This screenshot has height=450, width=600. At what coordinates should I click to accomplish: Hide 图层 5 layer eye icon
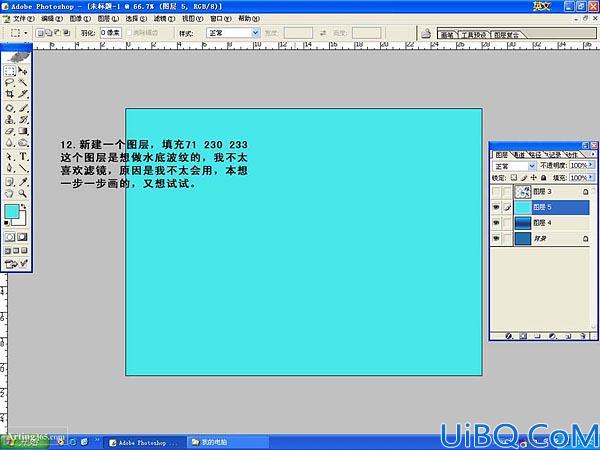point(496,207)
